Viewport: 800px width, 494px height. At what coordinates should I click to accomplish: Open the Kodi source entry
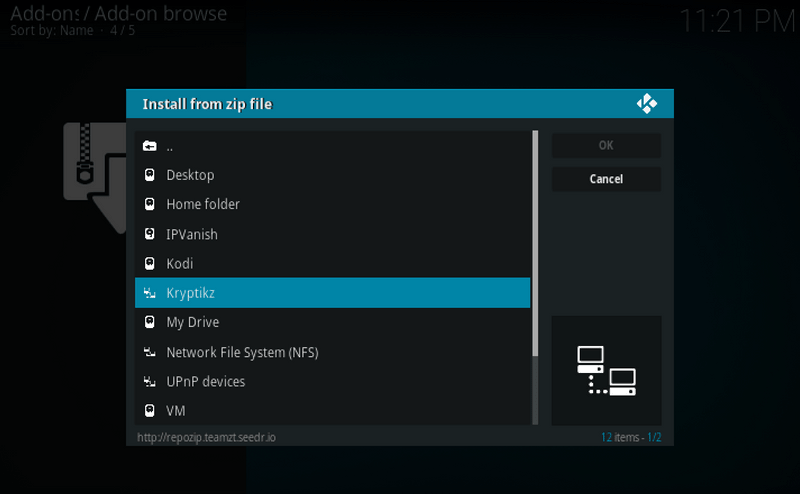pyautogui.click(x=332, y=263)
